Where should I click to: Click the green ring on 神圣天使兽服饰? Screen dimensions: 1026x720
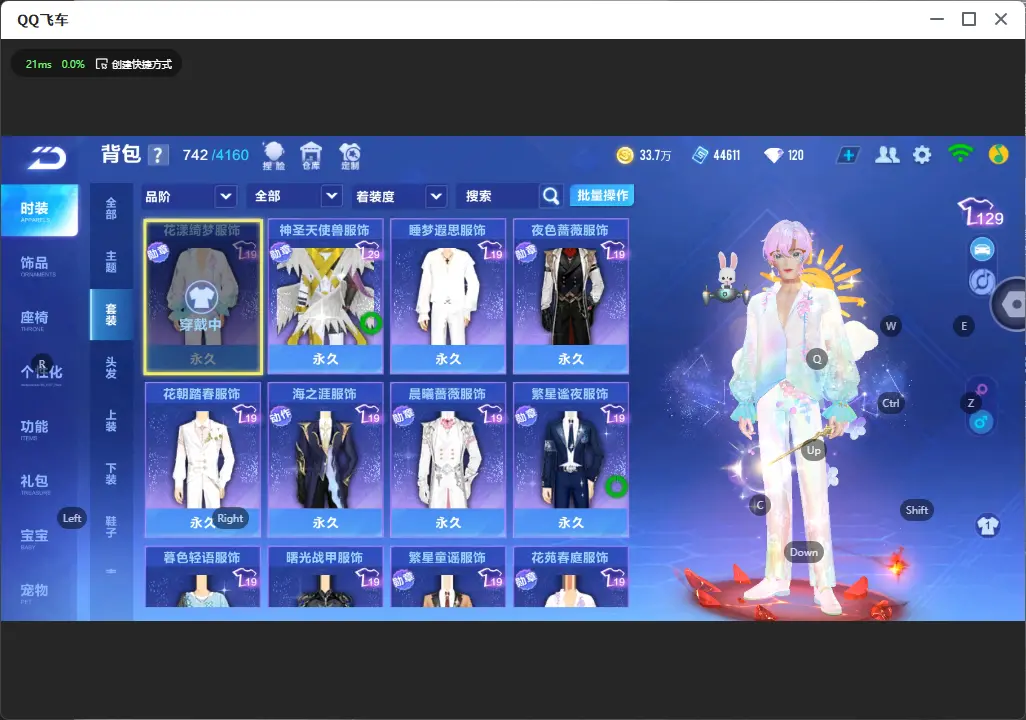click(x=371, y=322)
